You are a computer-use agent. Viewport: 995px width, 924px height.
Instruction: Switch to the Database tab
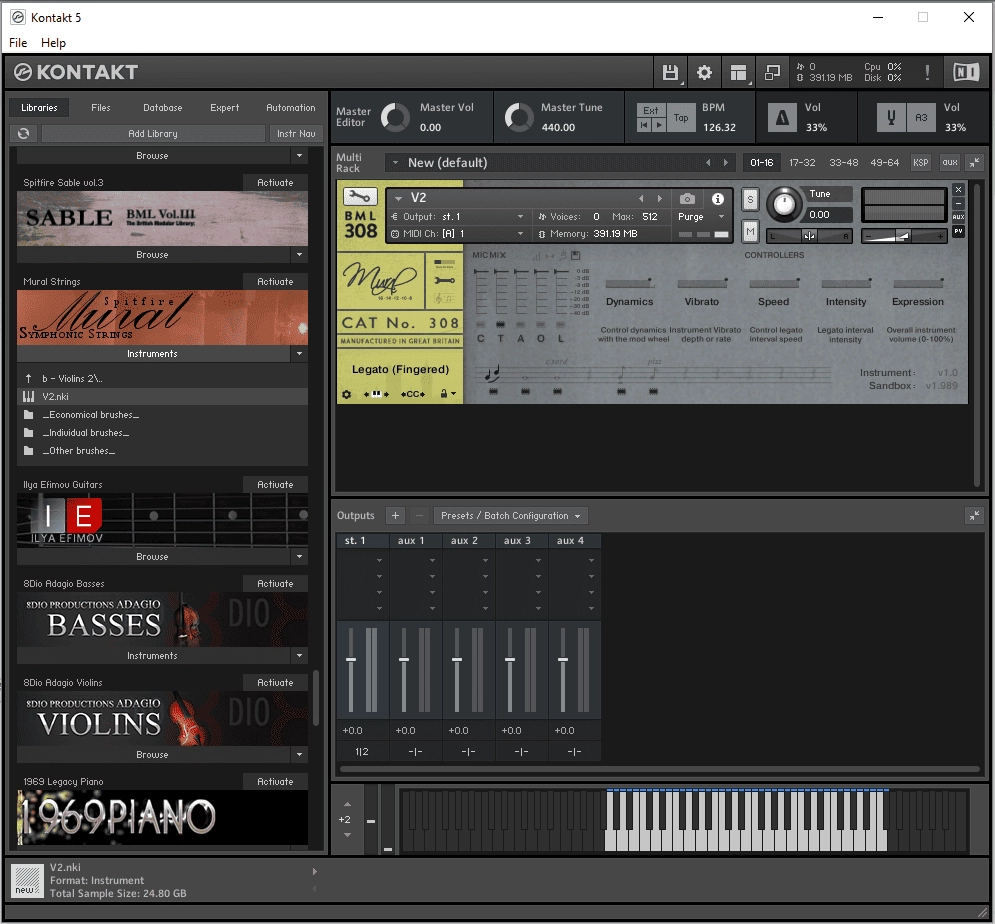[x=162, y=108]
